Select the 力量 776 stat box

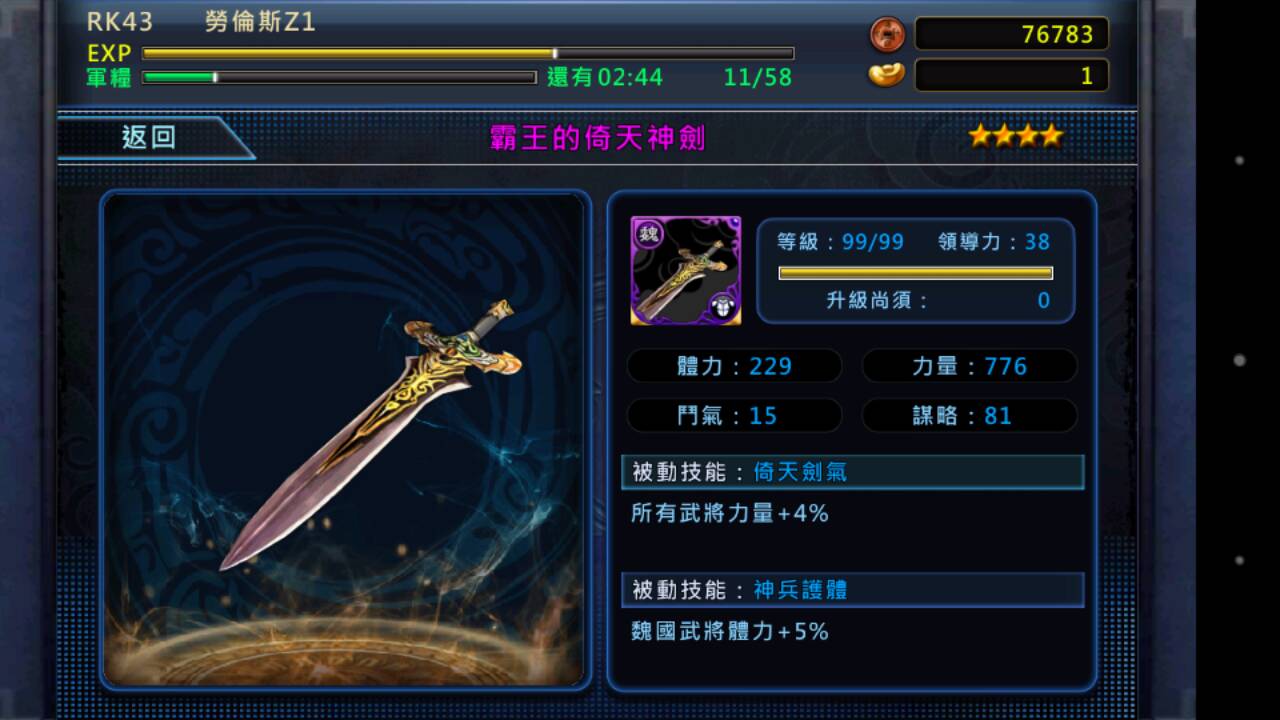pos(969,366)
